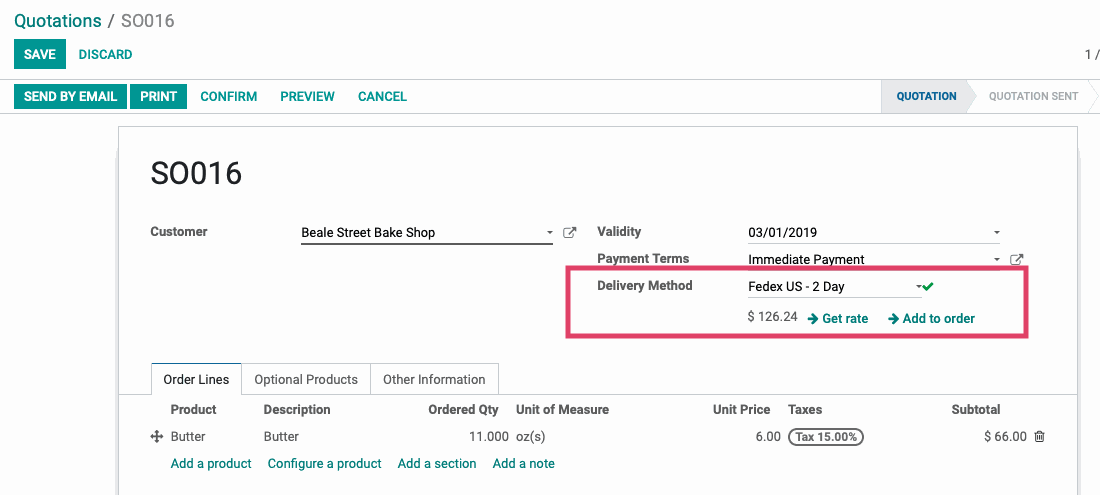The width and height of the screenshot is (1100, 495).
Task: Click drag handle icon on Butter row
Action: [157, 437]
